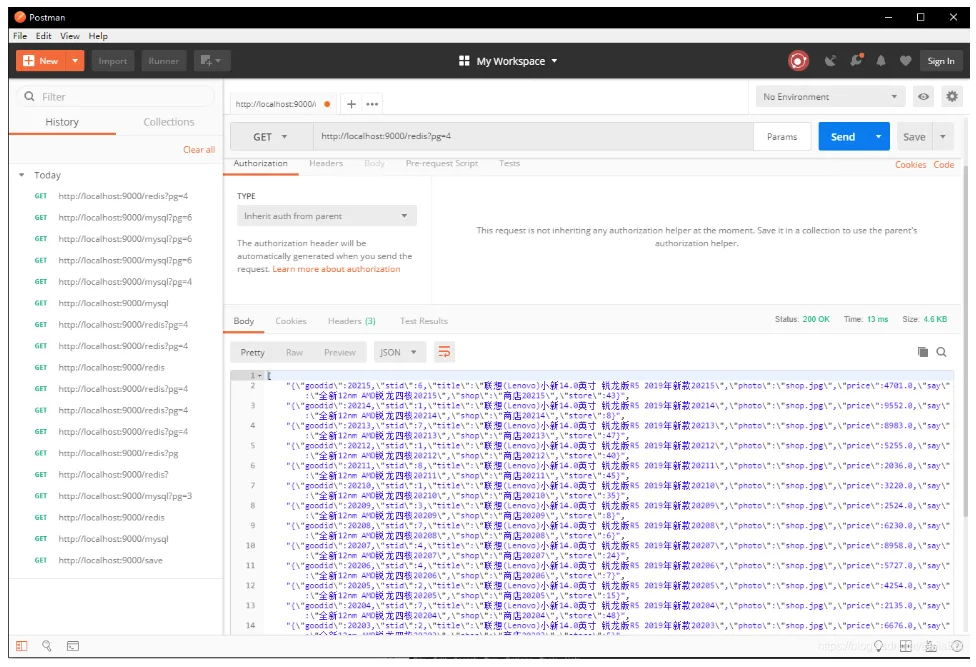Select the localhost:9000 request tab
This screenshot has height=667, width=976.
[283, 104]
